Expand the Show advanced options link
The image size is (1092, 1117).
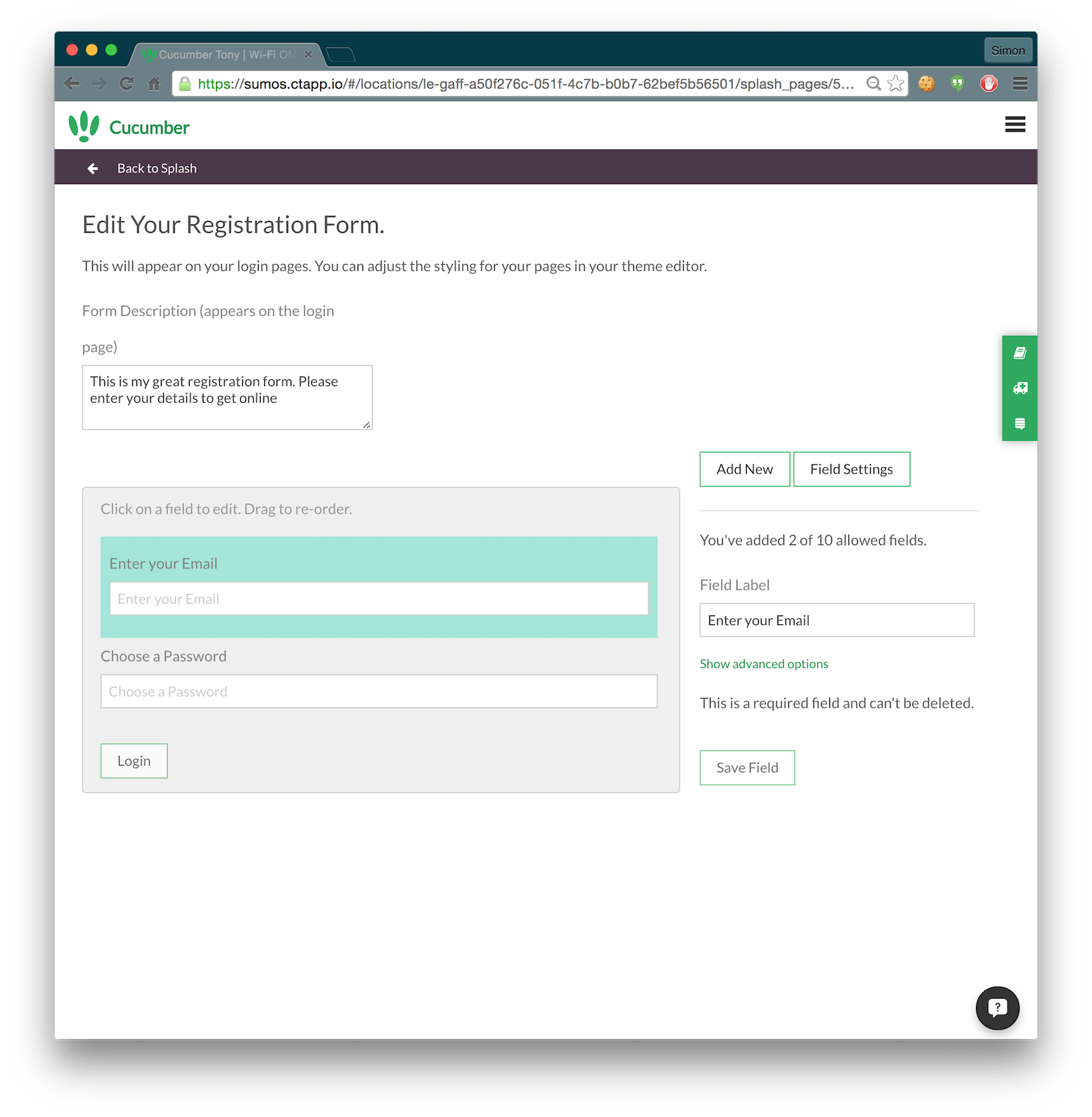tap(763, 663)
